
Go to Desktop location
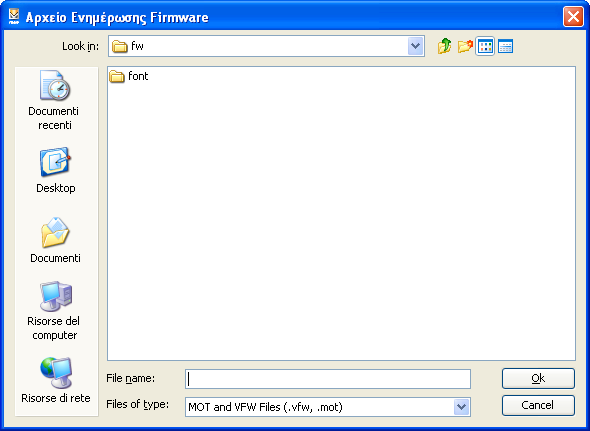click(x=55, y=170)
